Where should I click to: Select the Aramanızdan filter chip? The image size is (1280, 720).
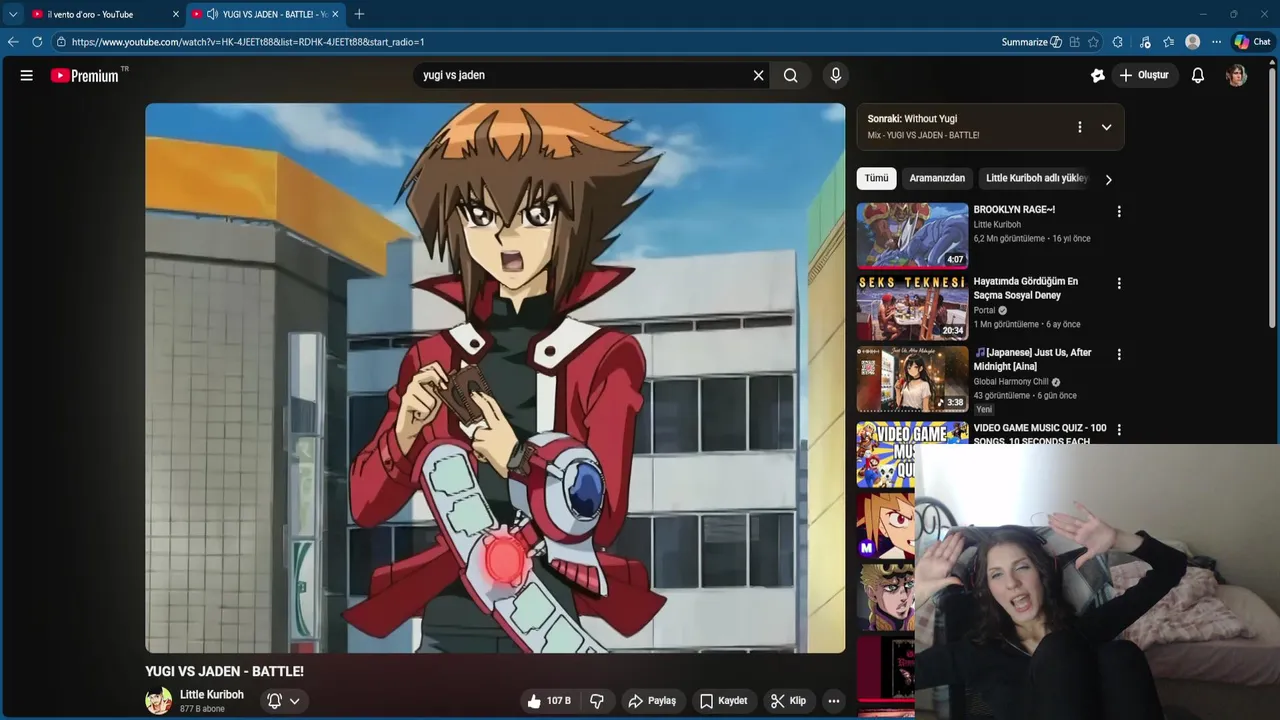937,178
